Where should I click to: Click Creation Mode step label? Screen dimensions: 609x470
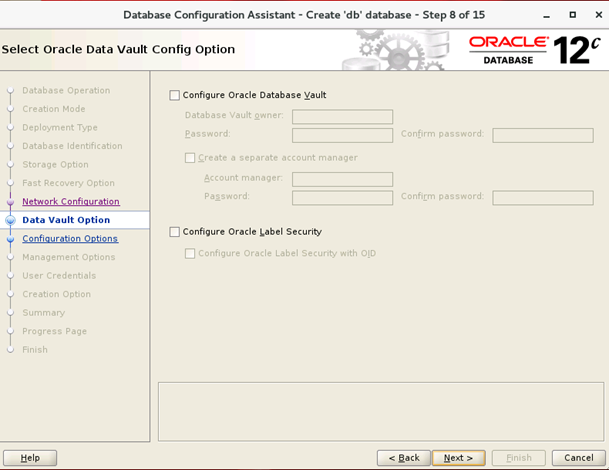(x=54, y=109)
